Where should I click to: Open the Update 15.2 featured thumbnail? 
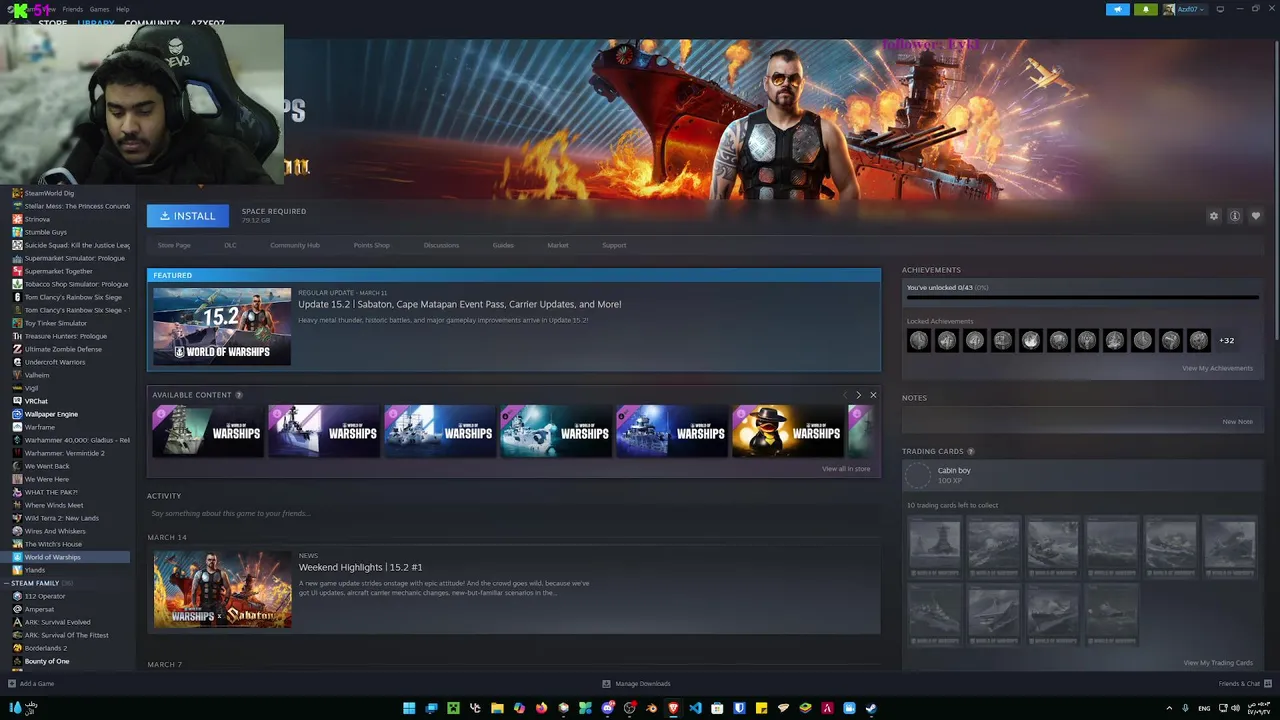pyautogui.click(x=222, y=327)
